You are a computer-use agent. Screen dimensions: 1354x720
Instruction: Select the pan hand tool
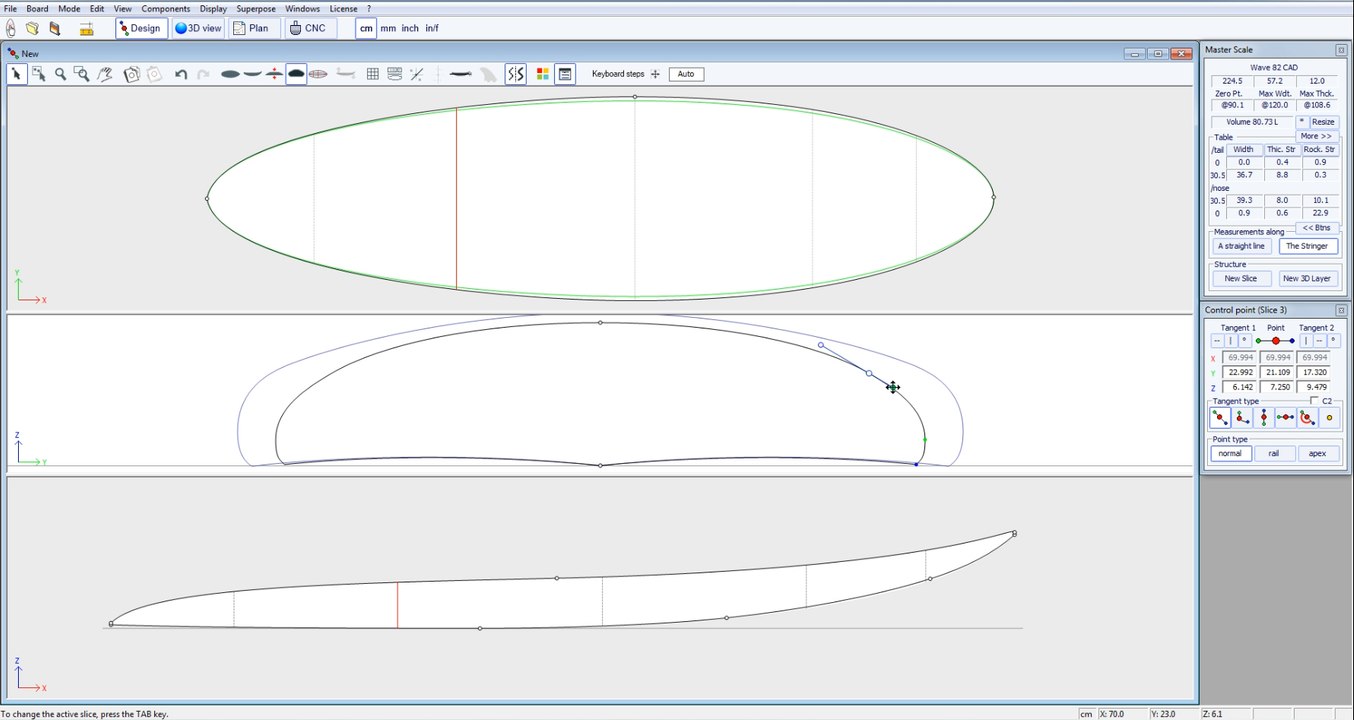[x=104, y=74]
